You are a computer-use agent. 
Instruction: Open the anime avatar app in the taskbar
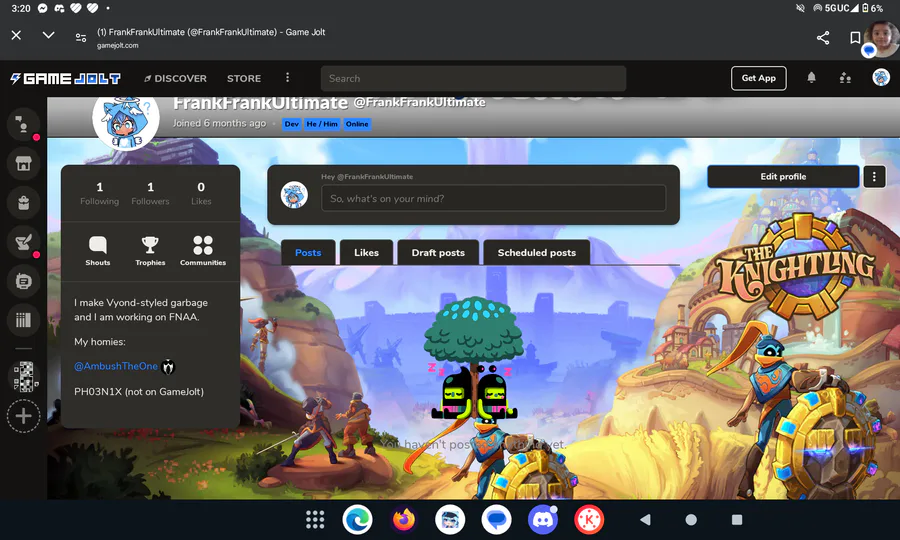click(x=450, y=520)
